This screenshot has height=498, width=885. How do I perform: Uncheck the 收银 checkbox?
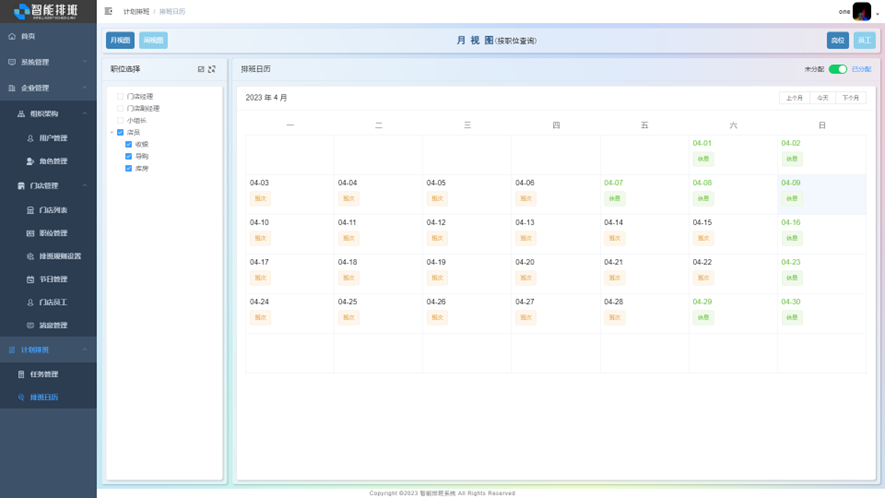[x=129, y=145]
